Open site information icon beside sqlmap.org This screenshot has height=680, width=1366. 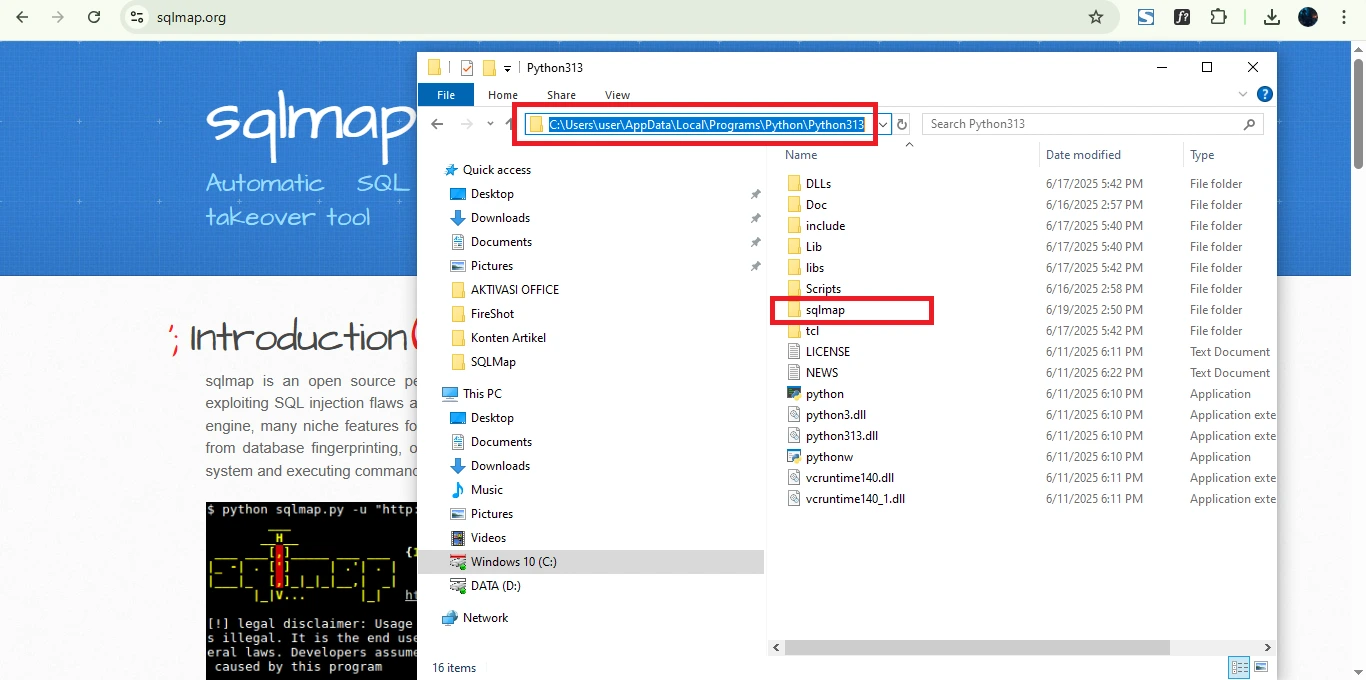click(138, 17)
